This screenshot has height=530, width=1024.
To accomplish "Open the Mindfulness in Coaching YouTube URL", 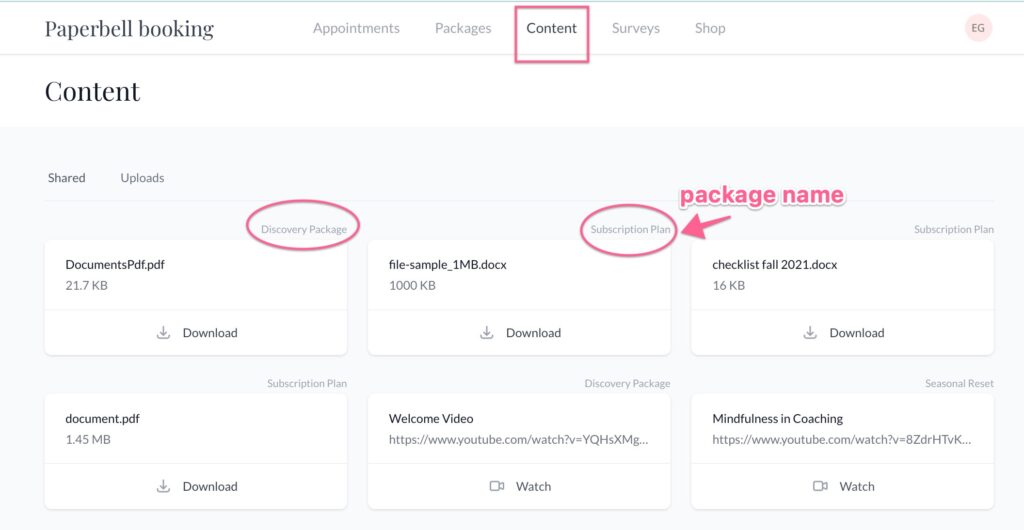I will point(841,439).
